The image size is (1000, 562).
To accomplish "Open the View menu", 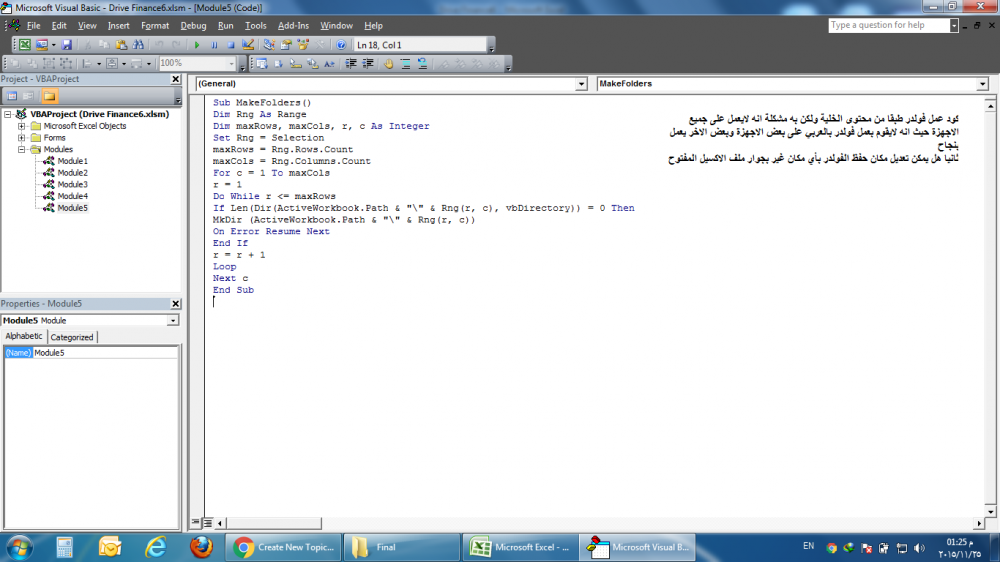I will (87, 26).
